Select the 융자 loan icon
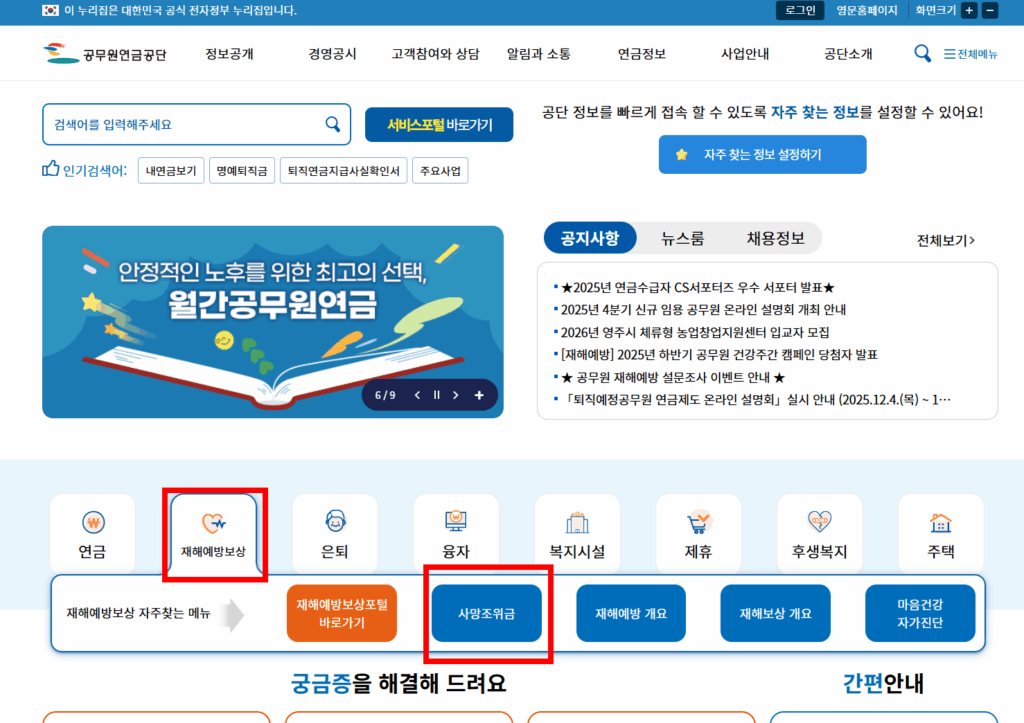The height and width of the screenshot is (723, 1024). coord(456,533)
